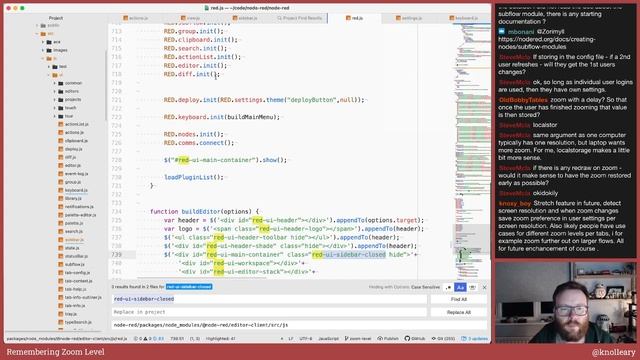Focus the find field containing red-ui-sidebar-closed
This screenshot has width=640, height=360.
(269, 299)
